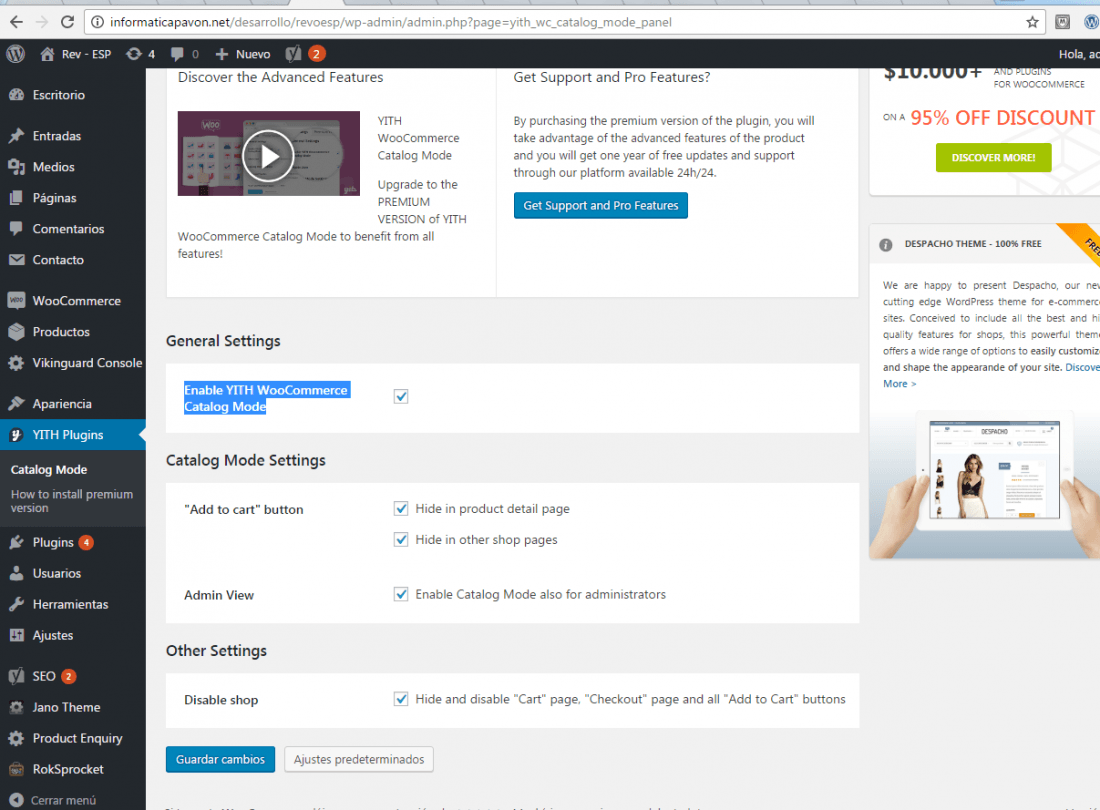Uncheck Hide in other shop pages
Image resolution: width=1100 pixels, height=810 pixels.
point(401,539)
